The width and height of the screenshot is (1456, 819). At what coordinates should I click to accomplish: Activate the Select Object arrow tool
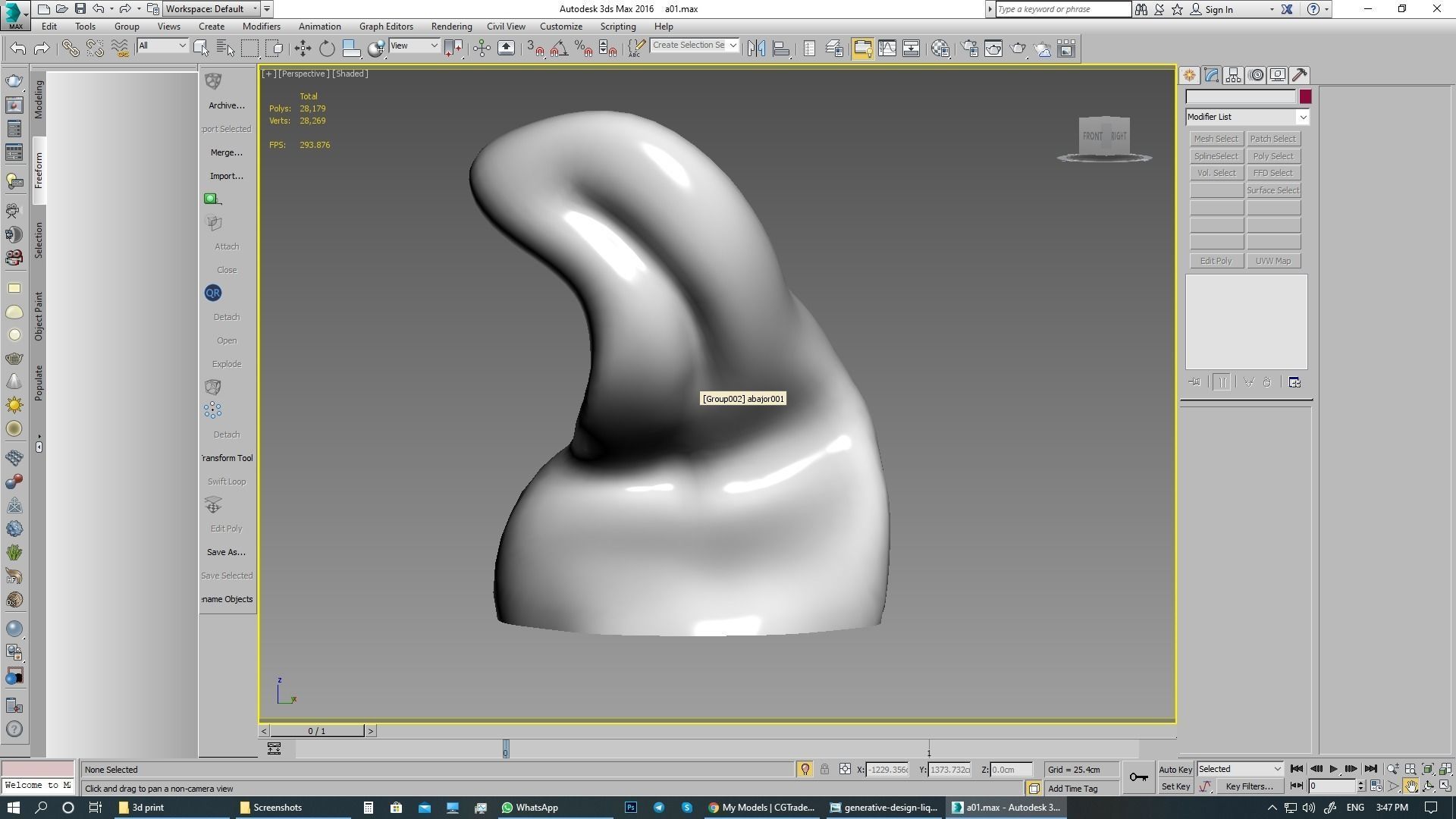click(201, 49)
